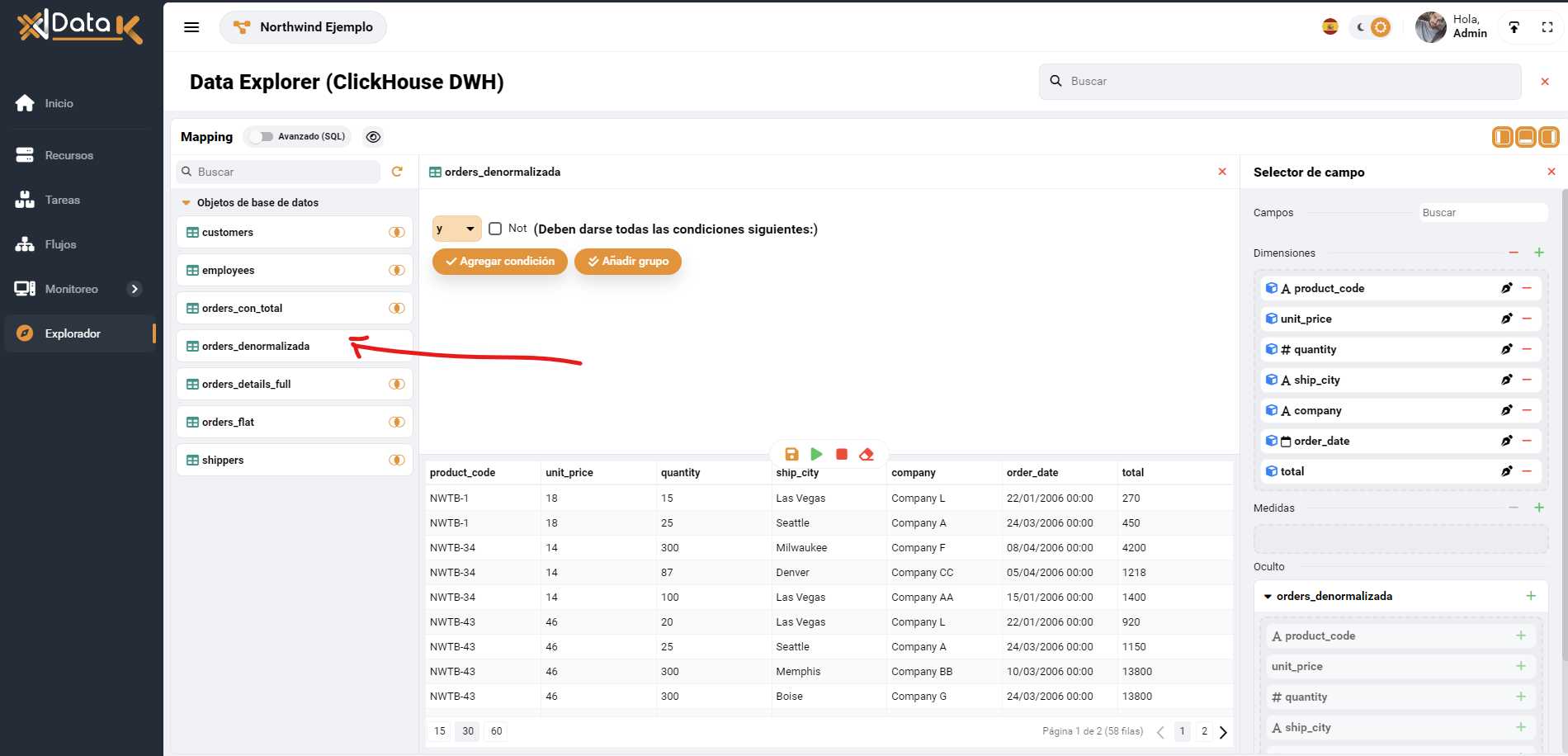This screenshot has height=756, width=1568.
Task: Click the Añadir grupo button
Action: coord(627,262)
